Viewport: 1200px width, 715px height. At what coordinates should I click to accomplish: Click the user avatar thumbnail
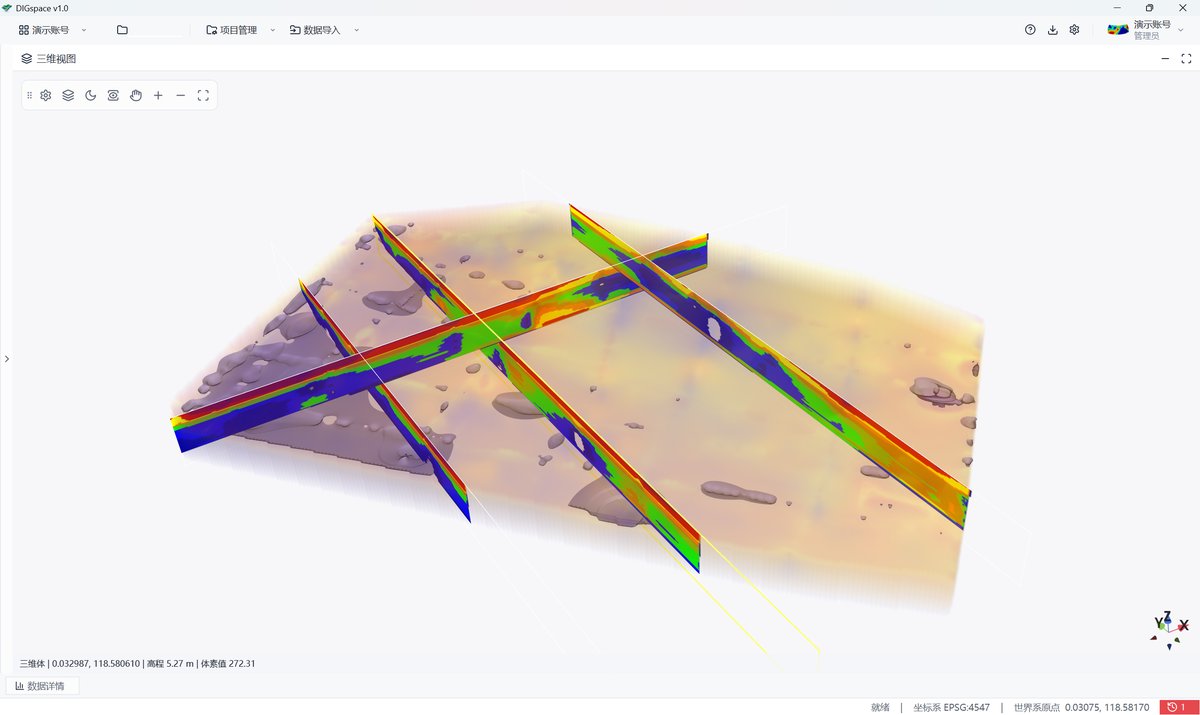1118,30
